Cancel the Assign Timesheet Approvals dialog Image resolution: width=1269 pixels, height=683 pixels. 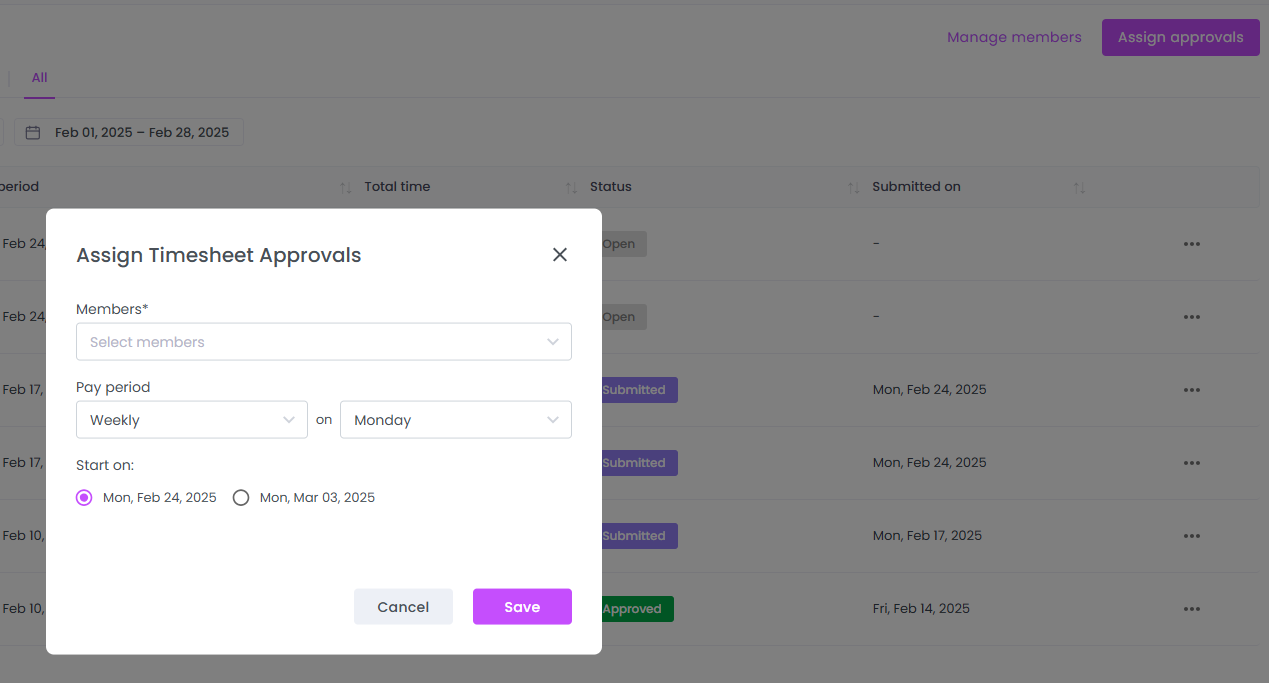[403, 606]
